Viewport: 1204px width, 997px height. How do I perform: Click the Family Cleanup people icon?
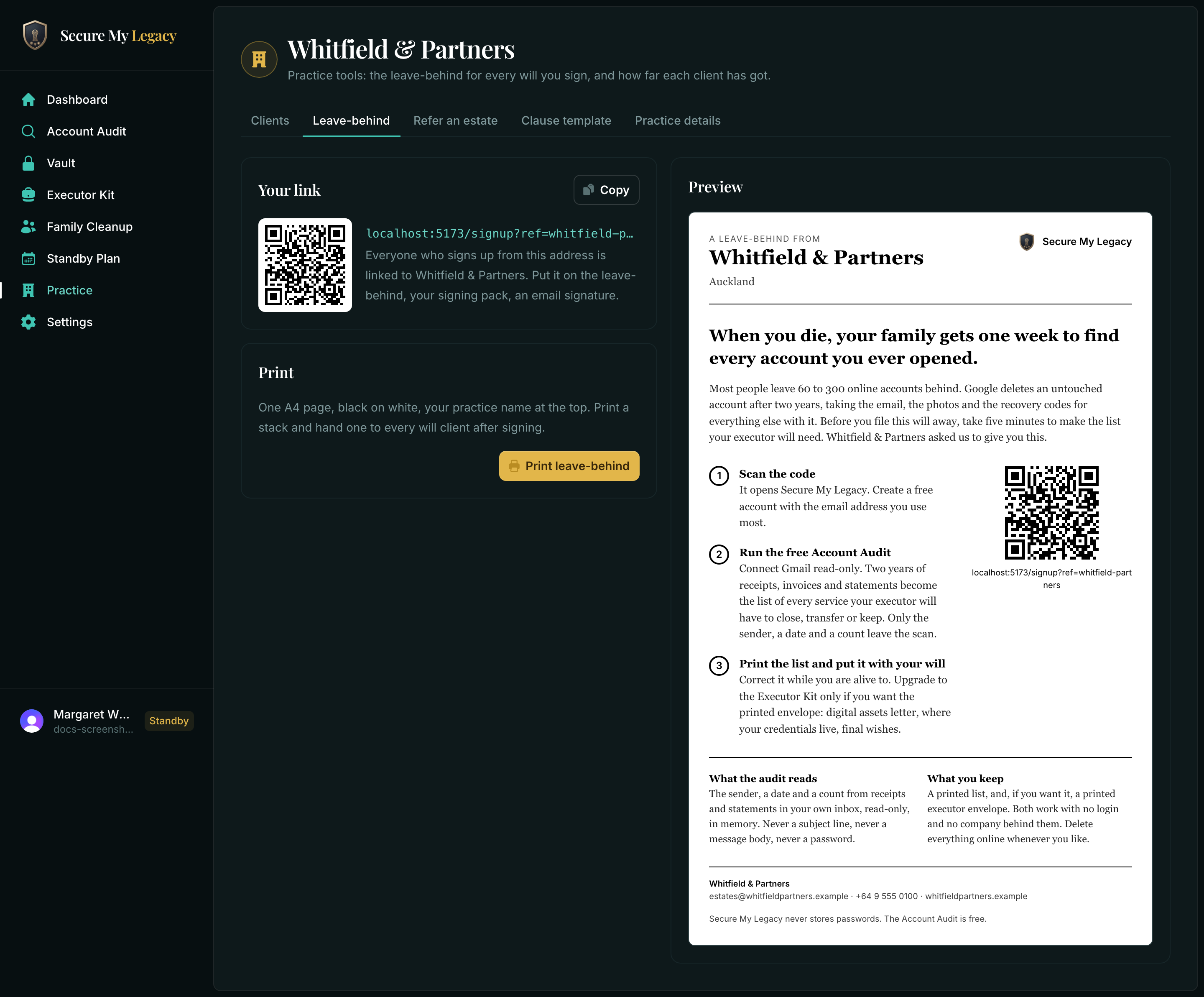coord(28,227)
